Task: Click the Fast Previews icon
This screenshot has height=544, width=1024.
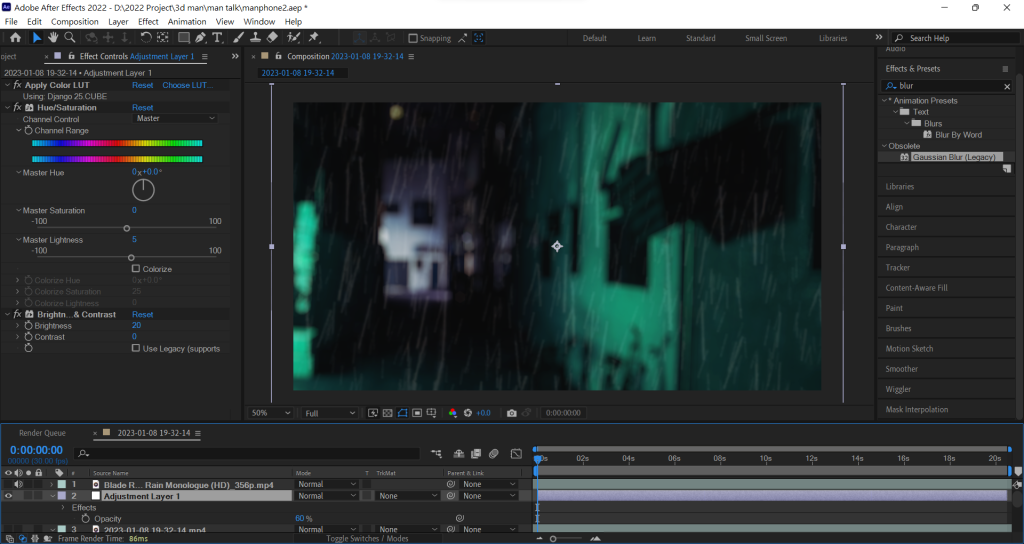Action: (373, 413)
